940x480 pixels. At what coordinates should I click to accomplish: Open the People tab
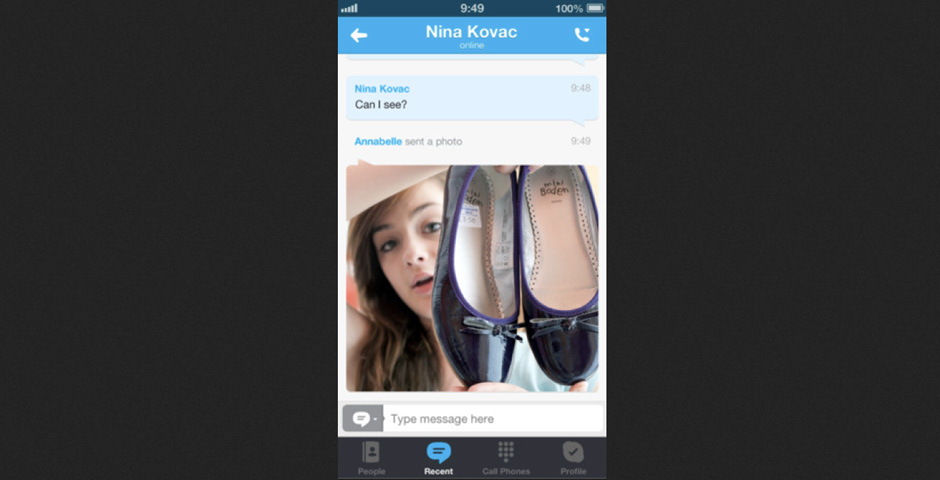372,459
